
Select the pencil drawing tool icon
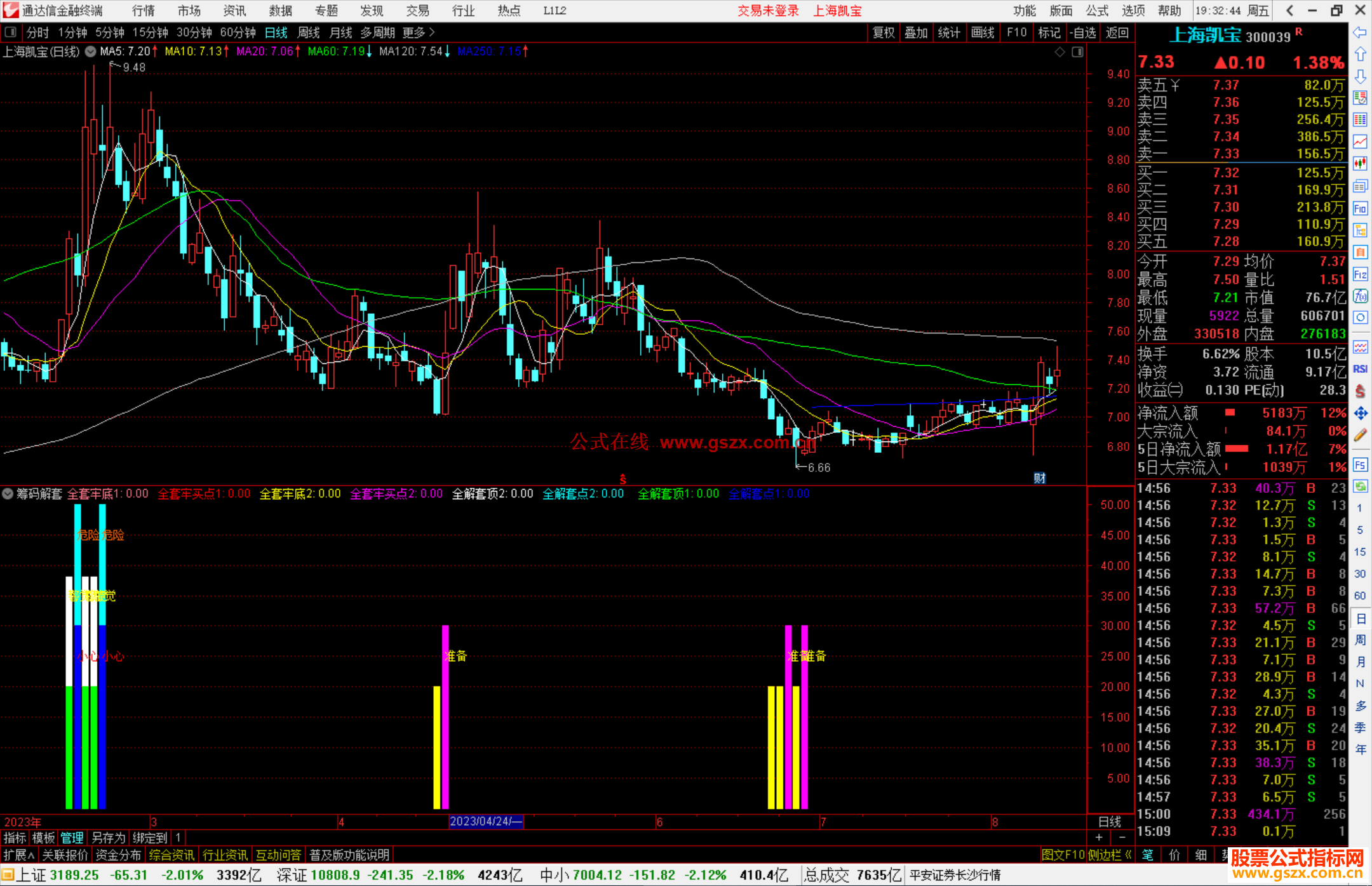pyautogui.click(x=1360, y=436)
